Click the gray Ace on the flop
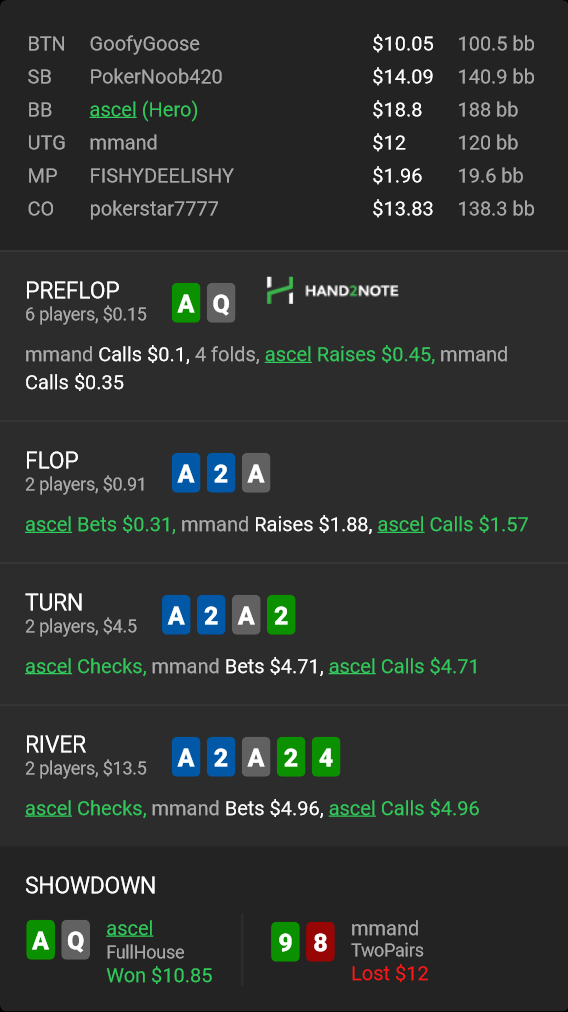The width and height of the screenshot is (568, 1012). (x=256, y=473)
